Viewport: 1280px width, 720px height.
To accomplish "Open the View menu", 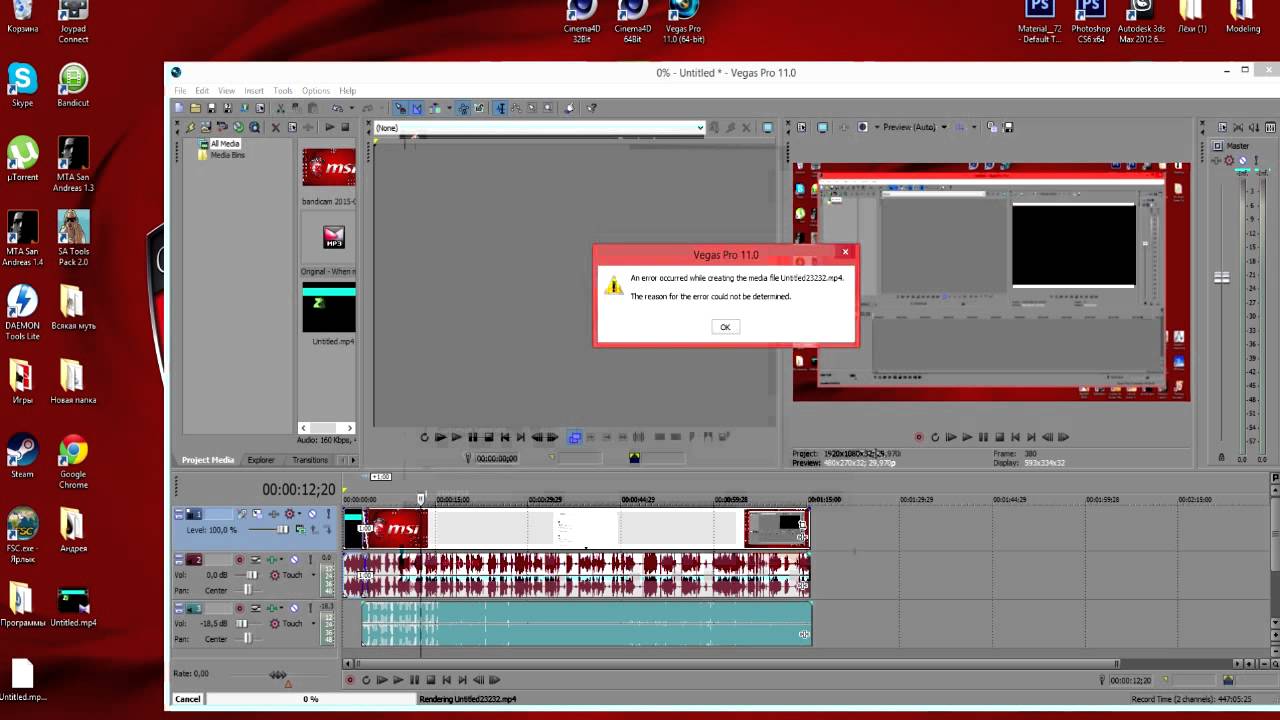I will coord(227,91).
